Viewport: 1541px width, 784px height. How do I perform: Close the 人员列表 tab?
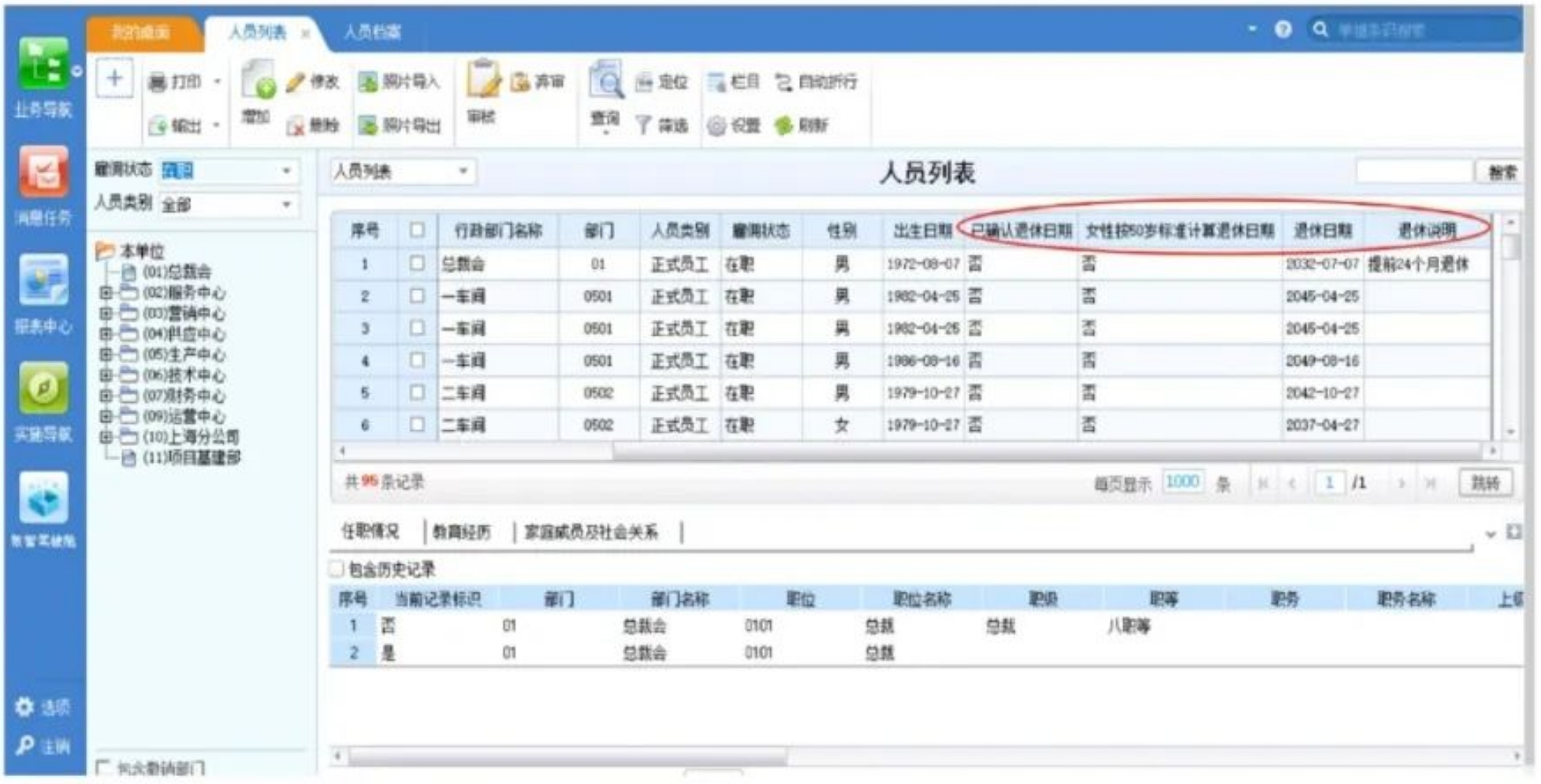point(305,33)
